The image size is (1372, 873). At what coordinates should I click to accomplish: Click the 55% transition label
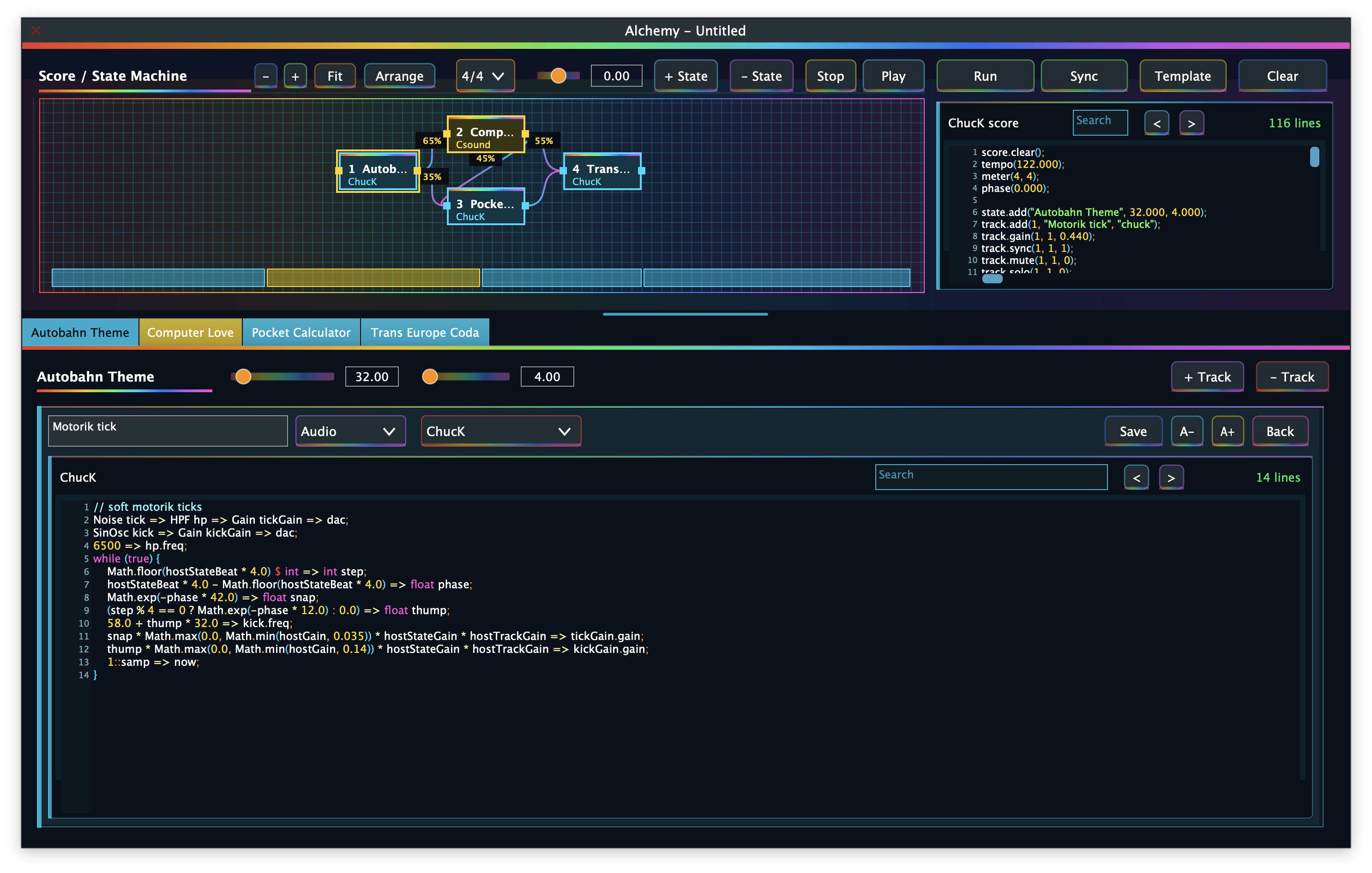pyautogui.click(x=543, y=141)
